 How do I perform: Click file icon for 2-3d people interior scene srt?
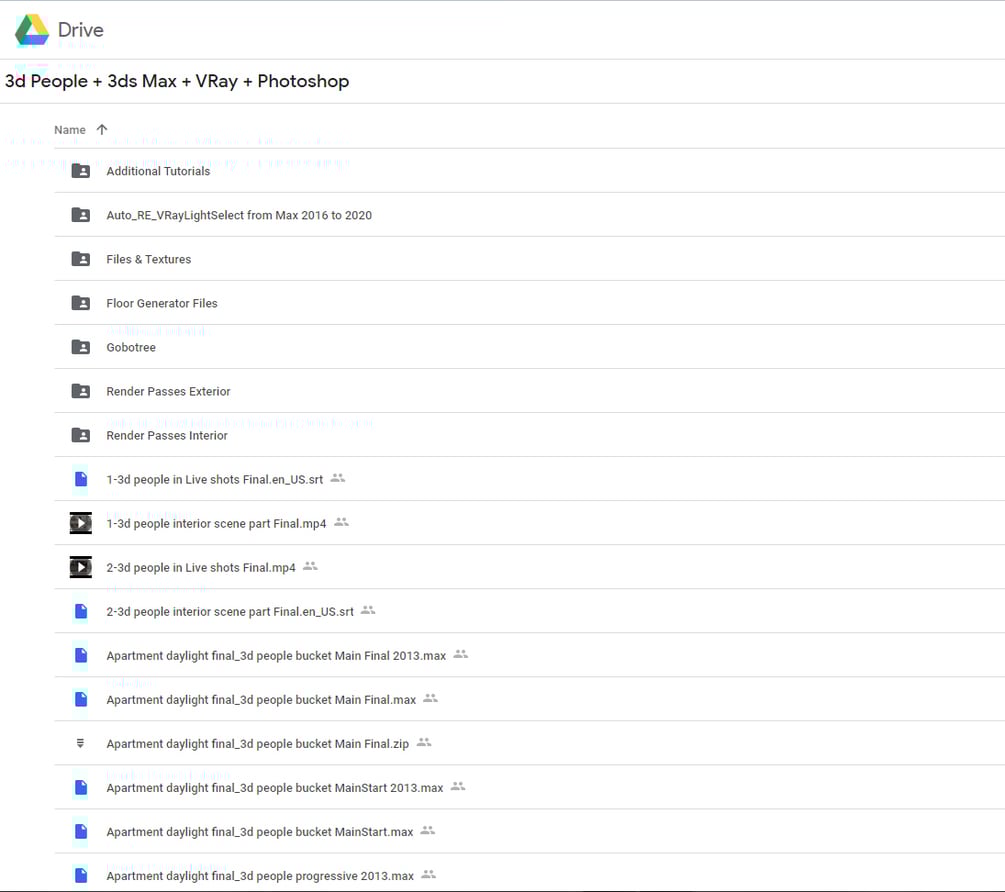click(x=81, y=611)
